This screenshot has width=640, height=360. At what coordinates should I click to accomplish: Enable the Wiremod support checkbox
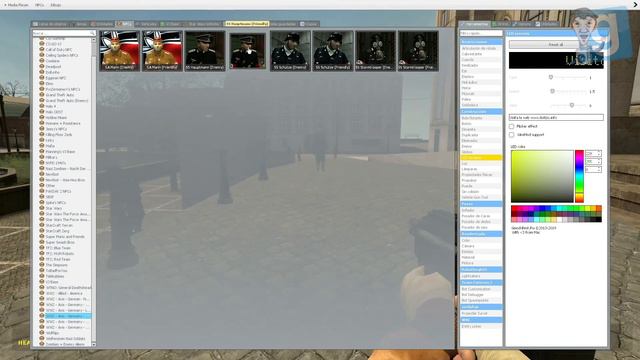(x=511, y=134)
